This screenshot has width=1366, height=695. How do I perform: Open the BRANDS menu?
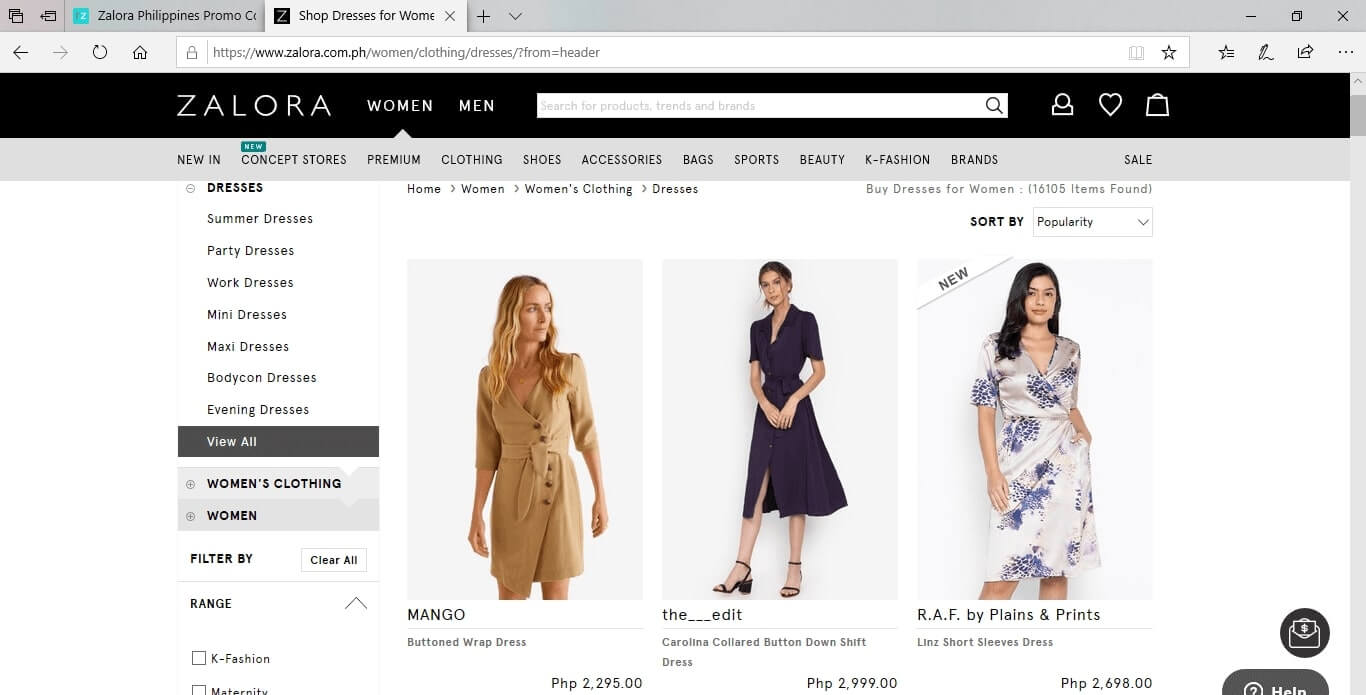(975, 159)
